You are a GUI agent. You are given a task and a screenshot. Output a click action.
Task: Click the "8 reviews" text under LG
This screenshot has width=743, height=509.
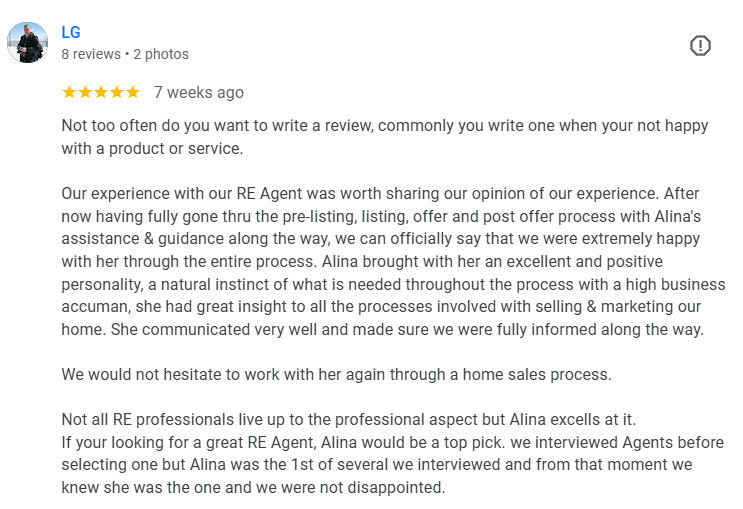(90, 54)
